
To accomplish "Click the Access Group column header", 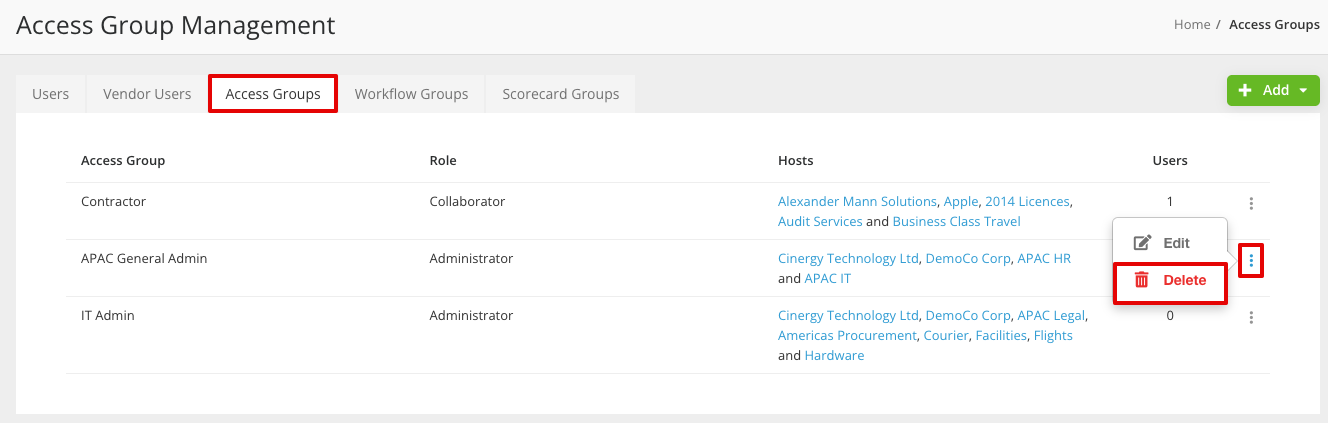I will click(x=123, y=160).
